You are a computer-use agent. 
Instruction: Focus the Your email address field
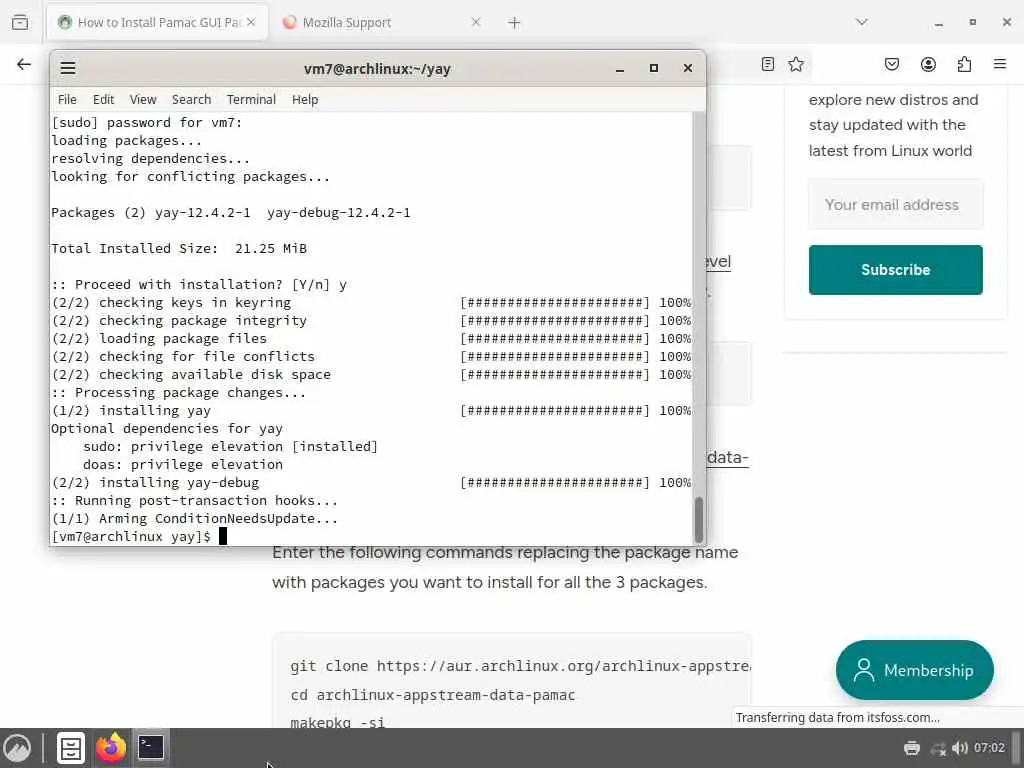(895, 204)
